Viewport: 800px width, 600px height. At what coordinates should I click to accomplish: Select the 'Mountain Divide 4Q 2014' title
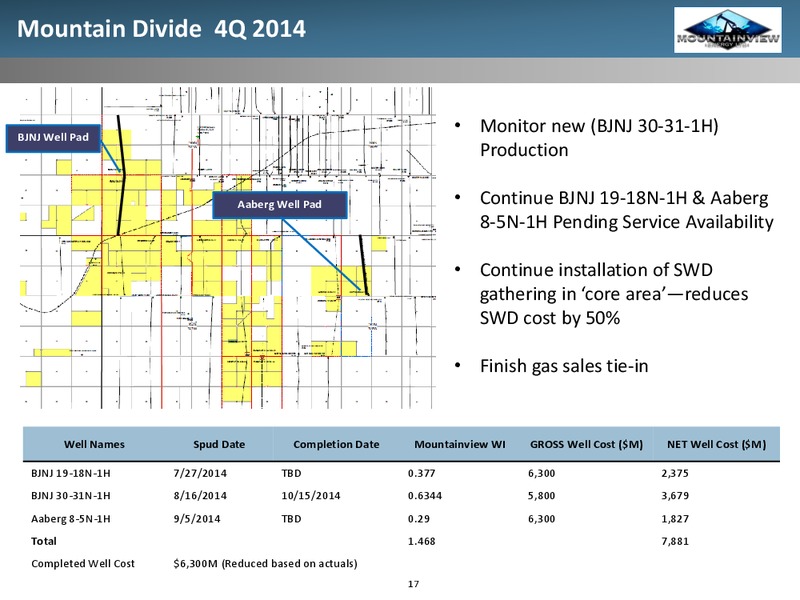[x=161, y=29]
